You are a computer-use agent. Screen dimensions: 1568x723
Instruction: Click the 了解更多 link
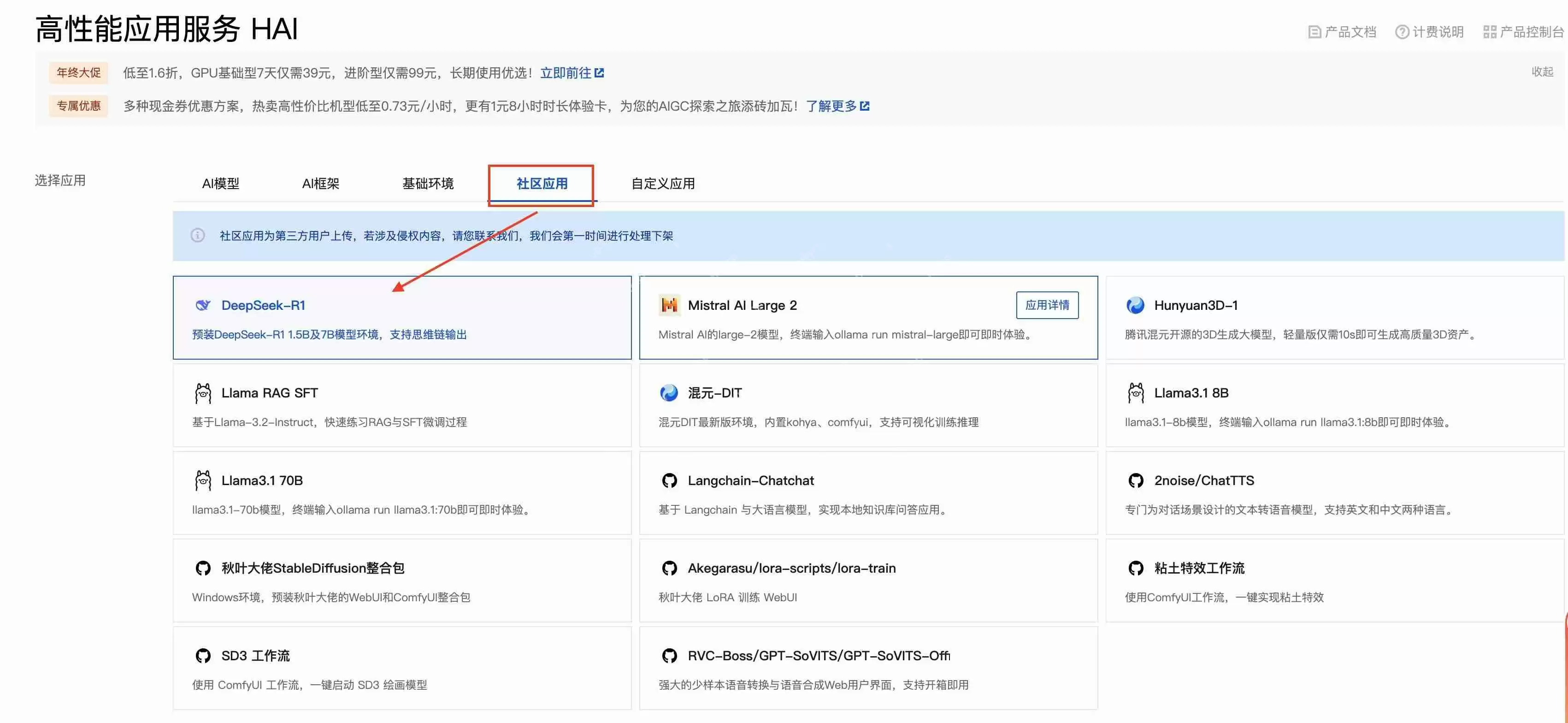(833, 106)
